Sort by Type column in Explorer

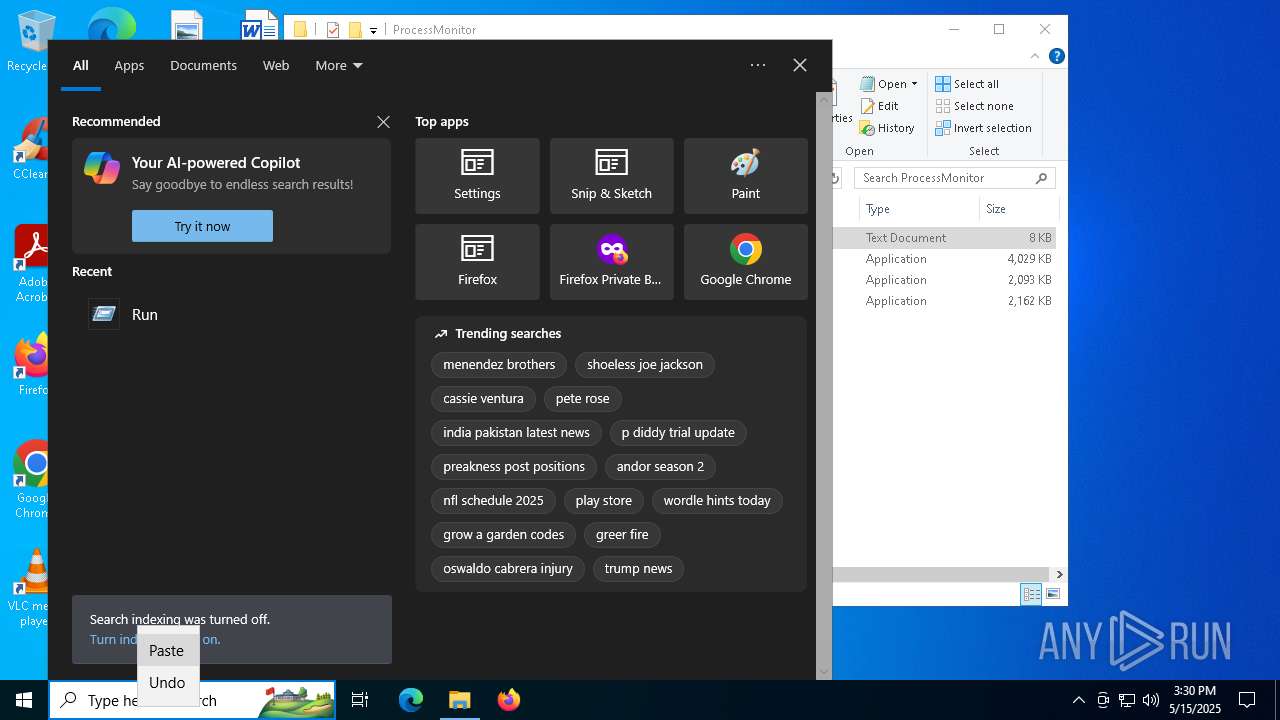pyautogui.click(x=918, y=209)
